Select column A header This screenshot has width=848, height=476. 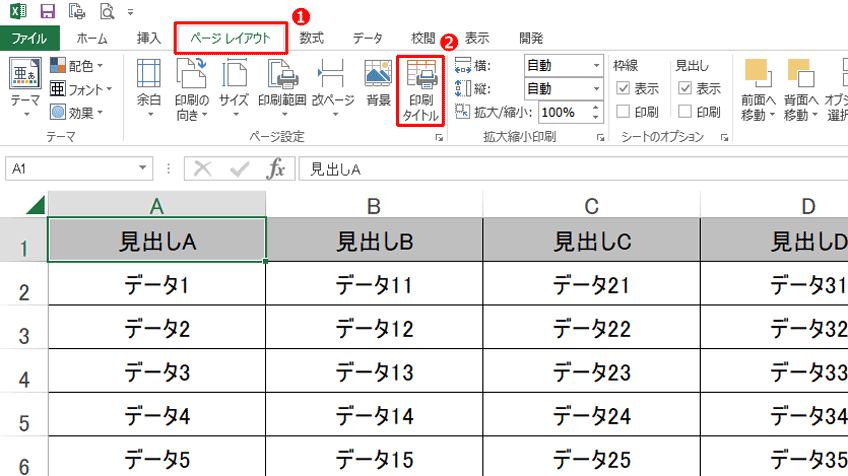coord(157,206)
